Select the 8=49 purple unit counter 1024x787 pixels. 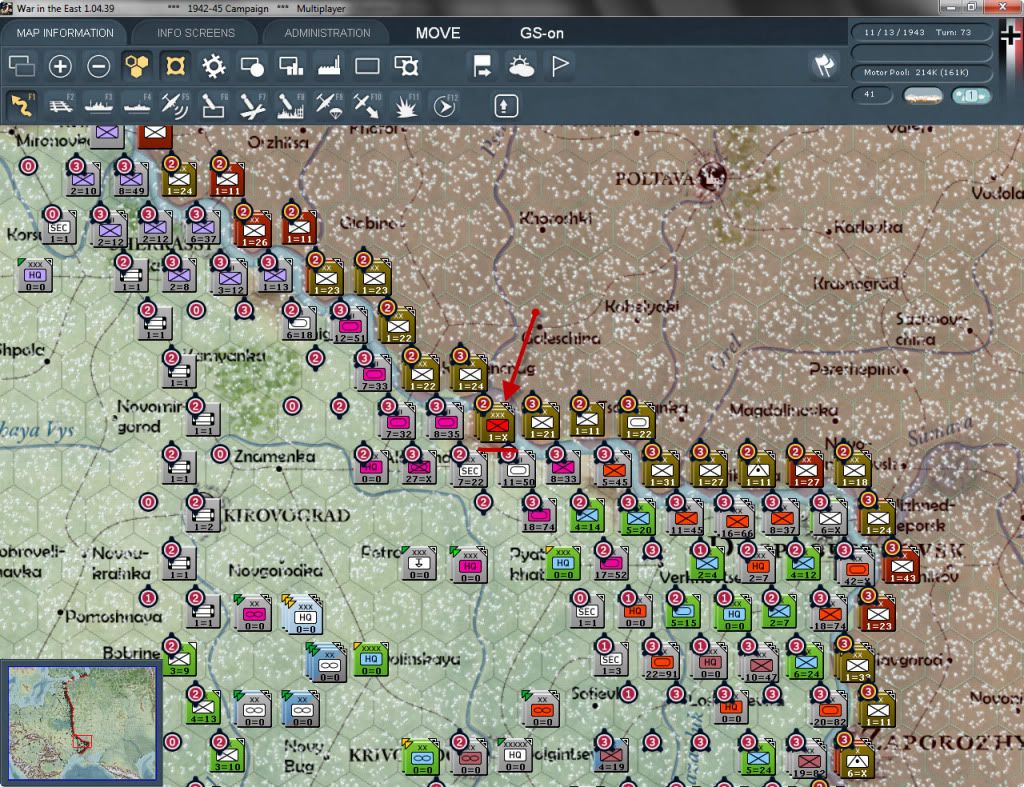click(x=131, y=180)
